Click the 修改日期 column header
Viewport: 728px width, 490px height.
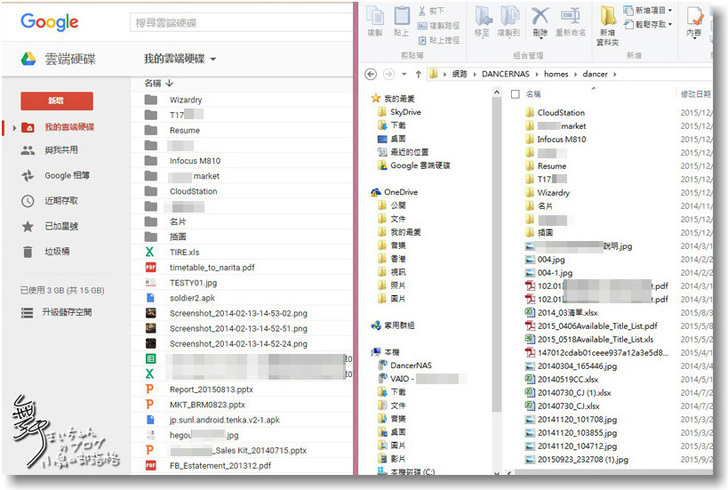coord(696,94)
